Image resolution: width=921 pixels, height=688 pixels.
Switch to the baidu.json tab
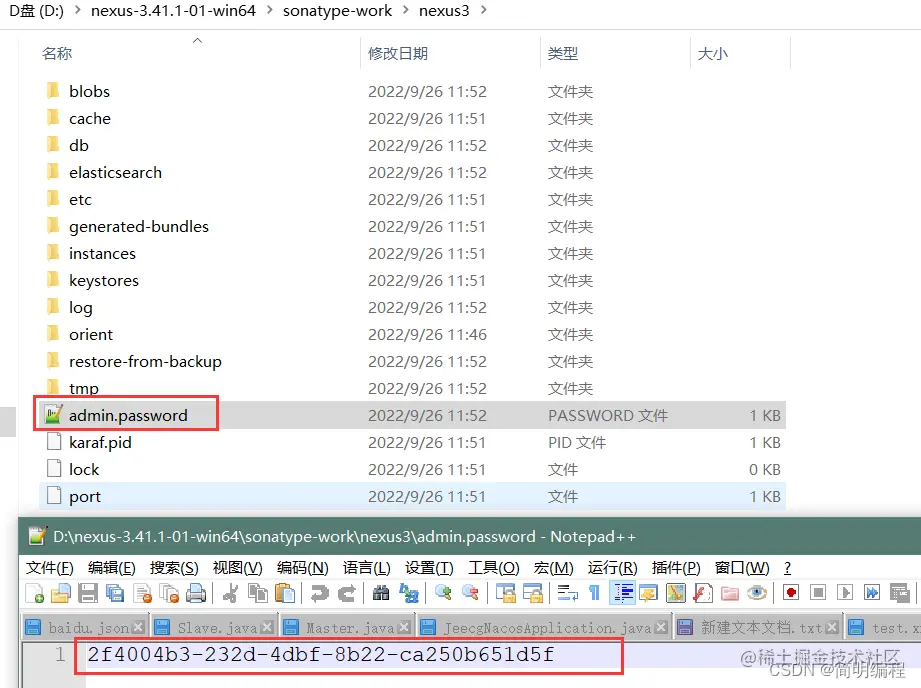pyautogui.click(x=84, y=628)
